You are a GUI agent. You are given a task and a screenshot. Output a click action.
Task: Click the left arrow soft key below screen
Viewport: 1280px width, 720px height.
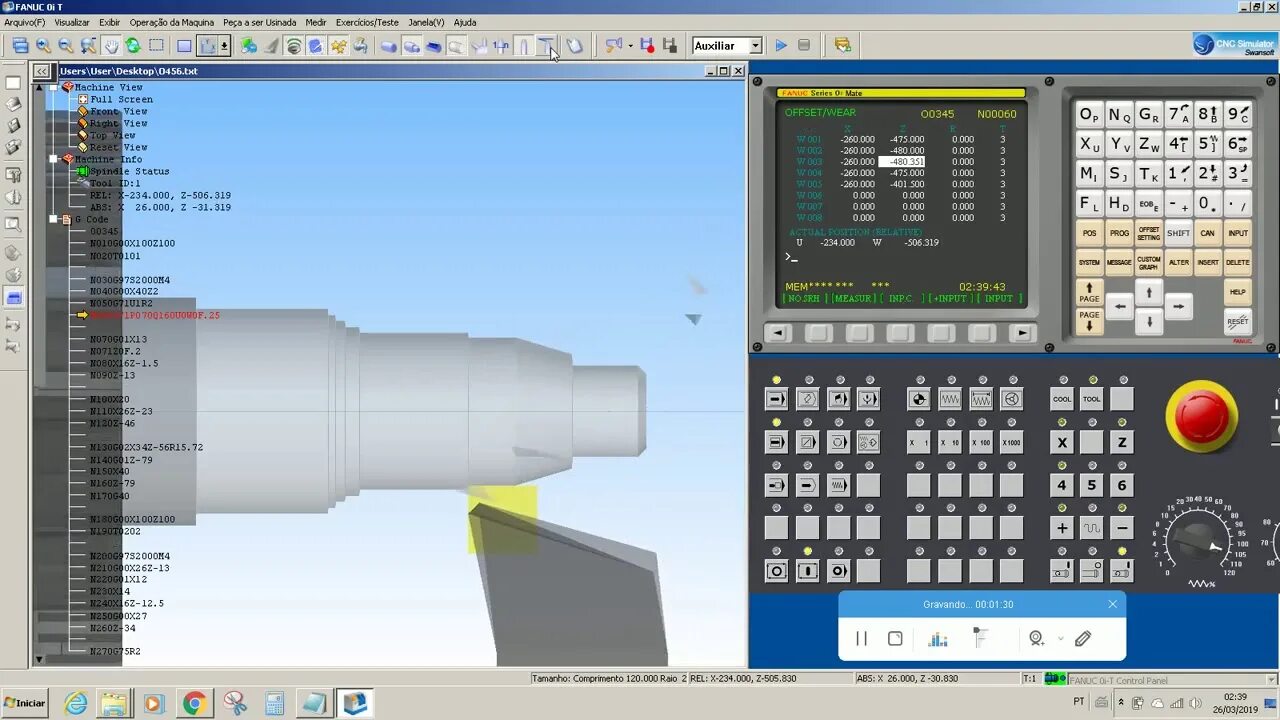[x=777, y=333]
